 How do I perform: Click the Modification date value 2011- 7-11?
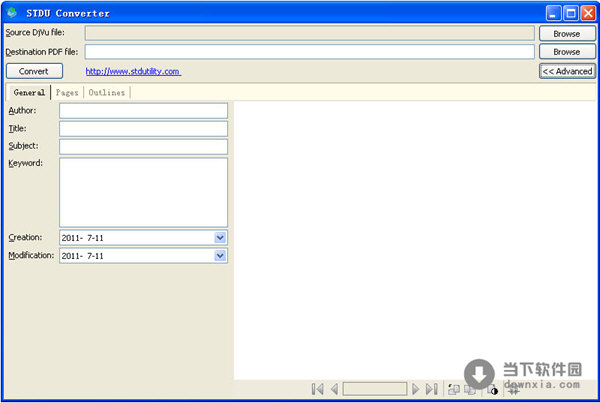click(x=83, y=256)
